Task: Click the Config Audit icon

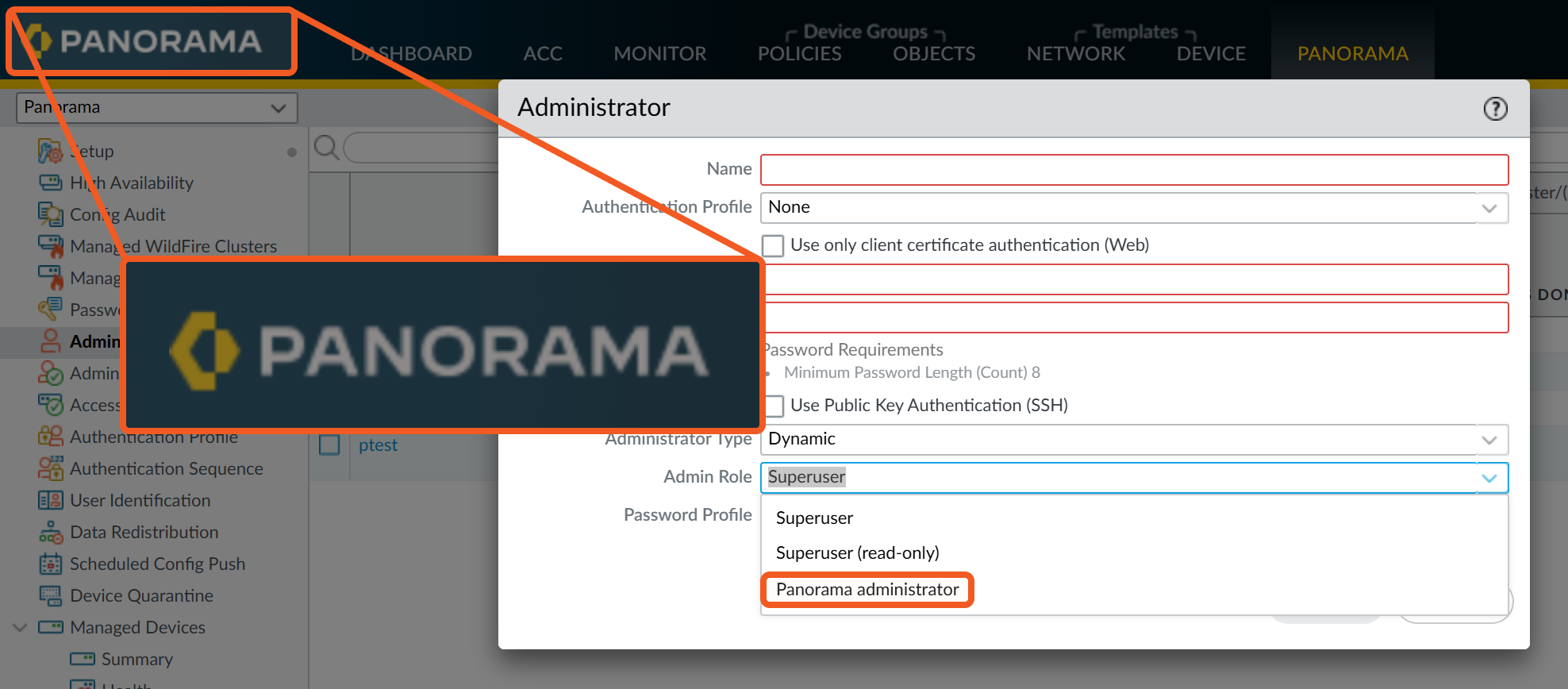Action: [x=50, y=214]
